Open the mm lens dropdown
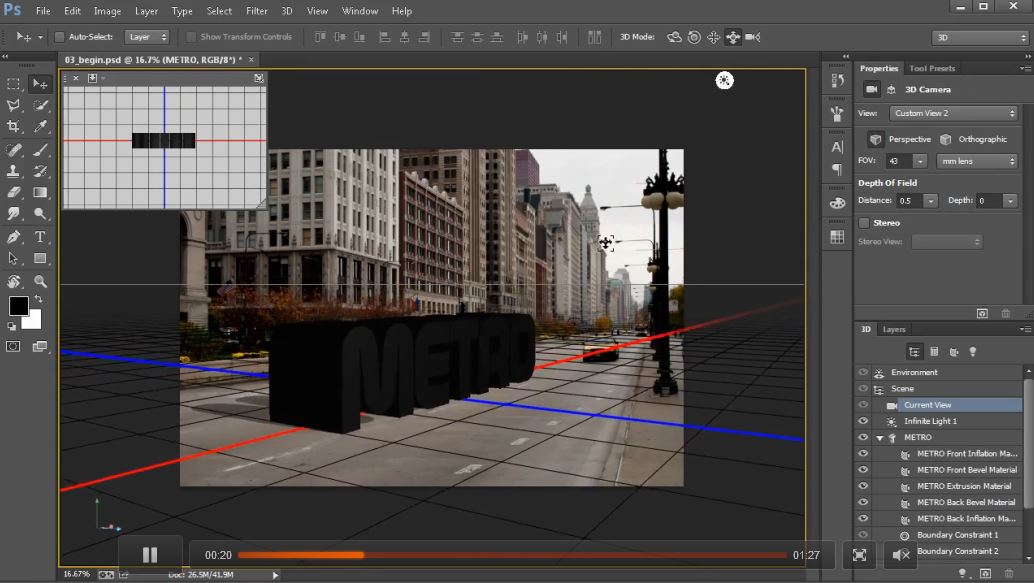Image resolution: width=1034 pixels, height=583 pixels. (x=977, y=161)
